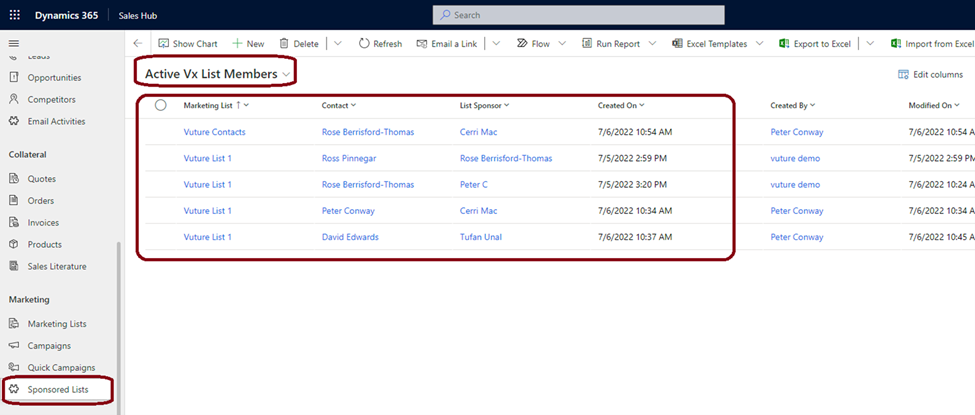Click the Opportunities sidebar icon

[14, 78]
